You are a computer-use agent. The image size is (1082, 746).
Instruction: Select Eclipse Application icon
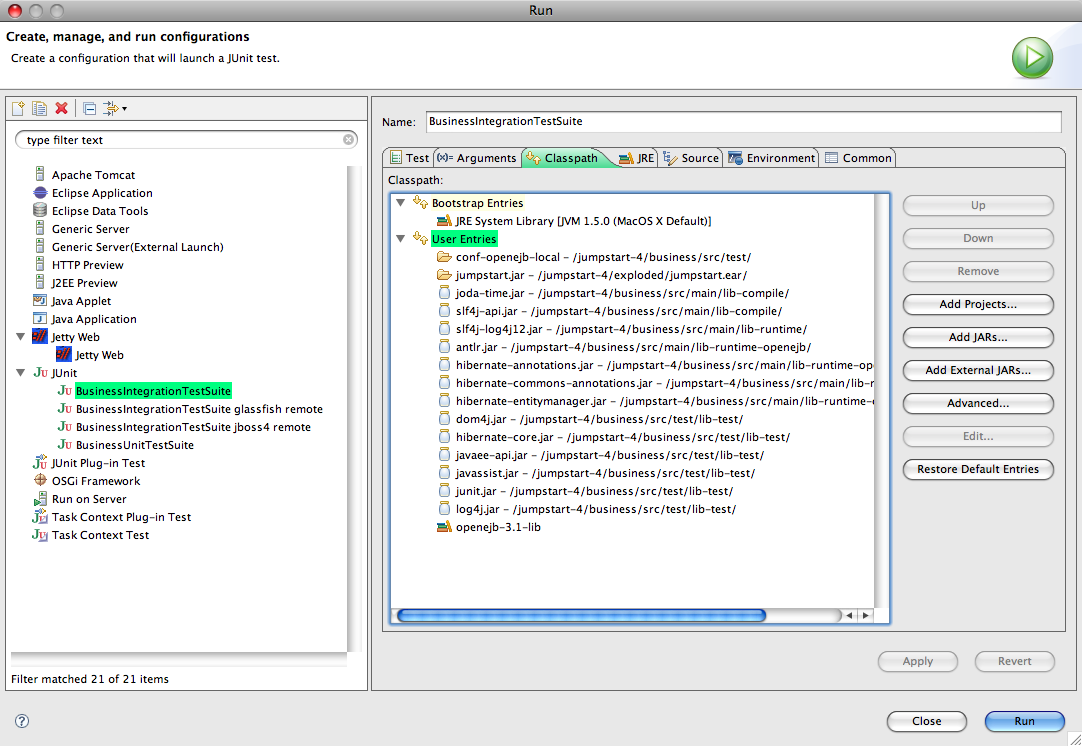(x=40, y=193)
